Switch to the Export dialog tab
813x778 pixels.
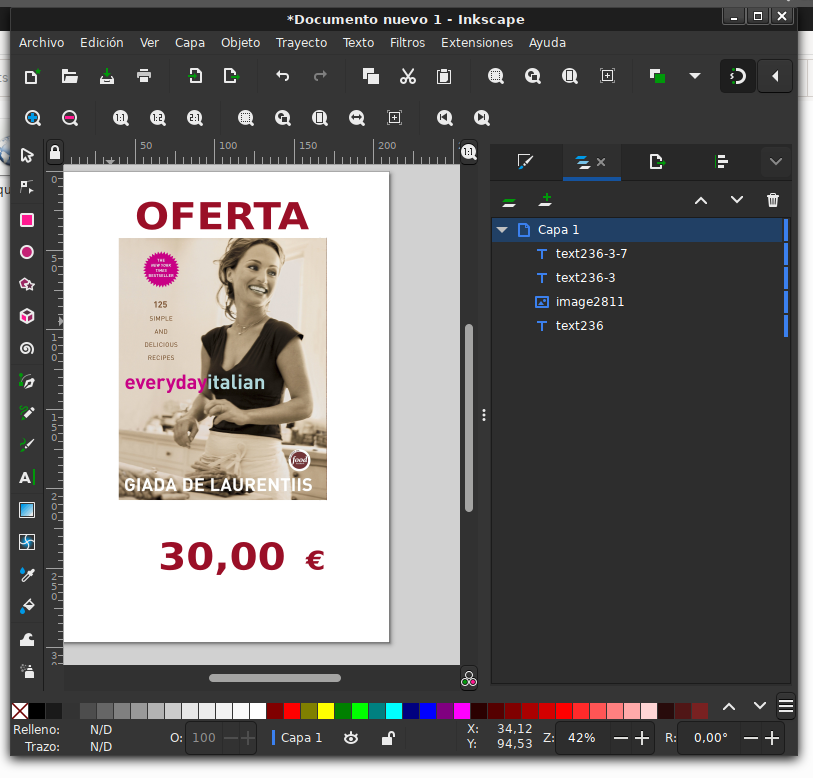tap(656, 162)
